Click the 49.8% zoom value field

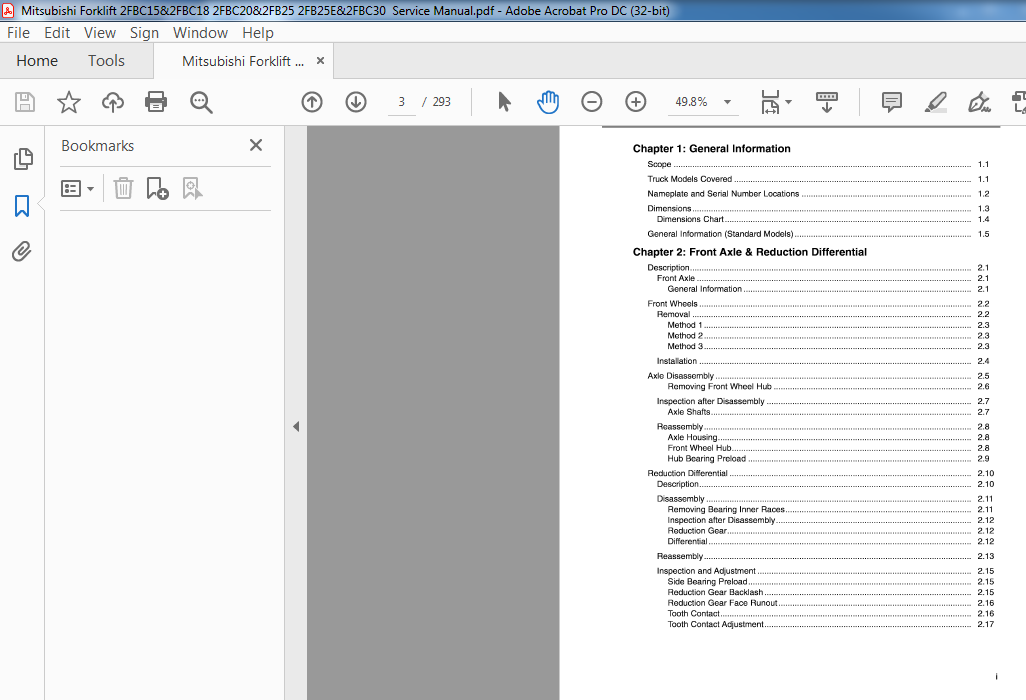(692, 102)
